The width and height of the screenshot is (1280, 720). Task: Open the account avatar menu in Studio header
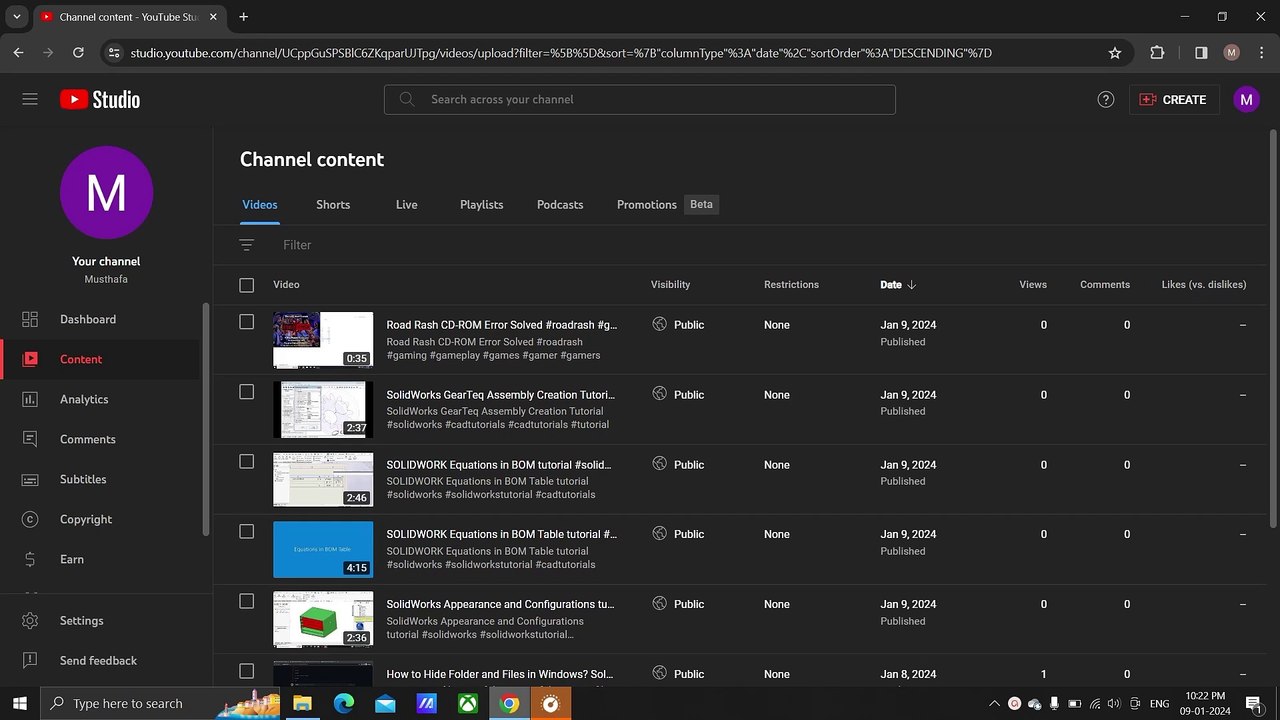[x=1246, y=99]
